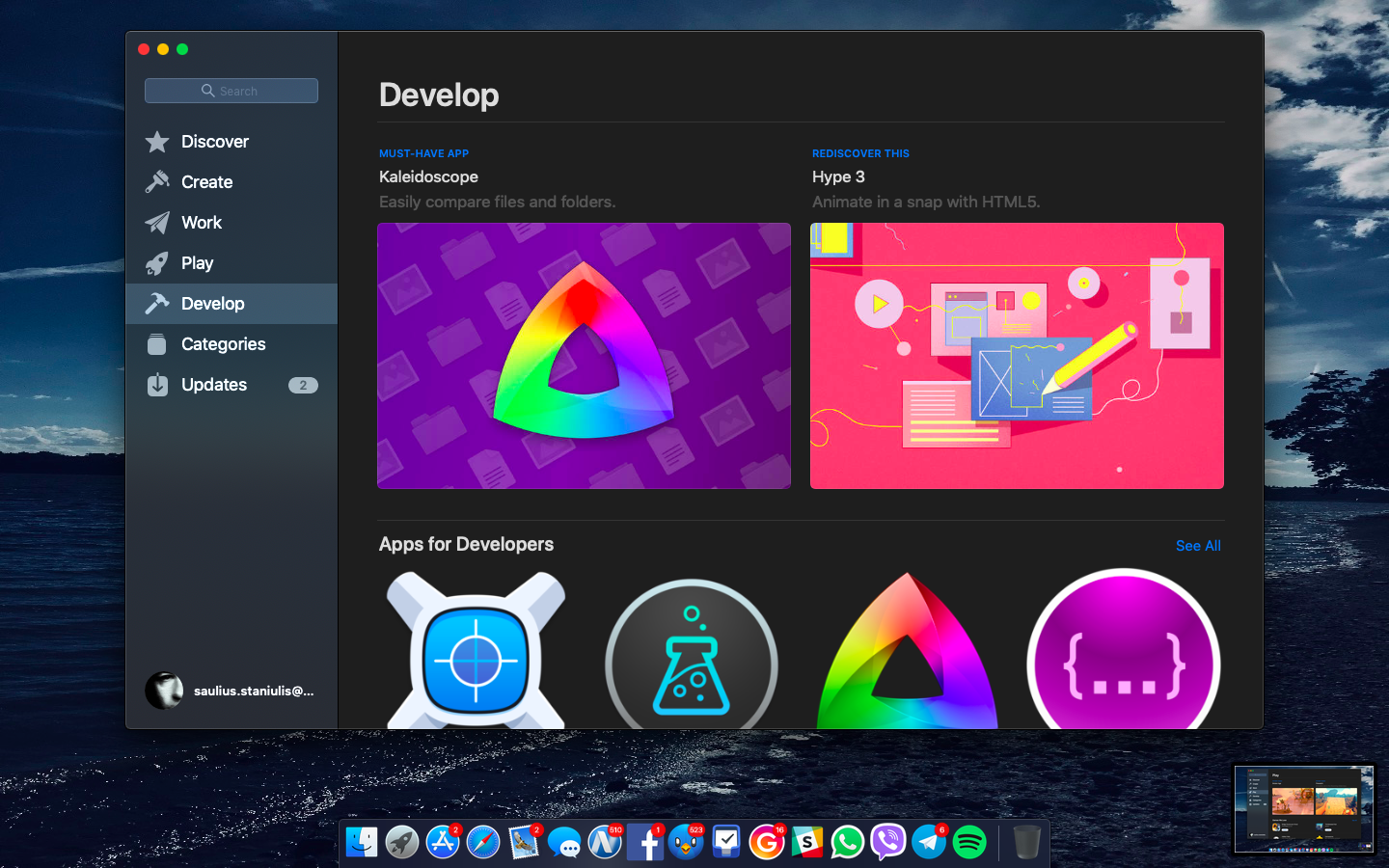
Task: Click See All for Apps for Developers
Action: click(1197, 546)
